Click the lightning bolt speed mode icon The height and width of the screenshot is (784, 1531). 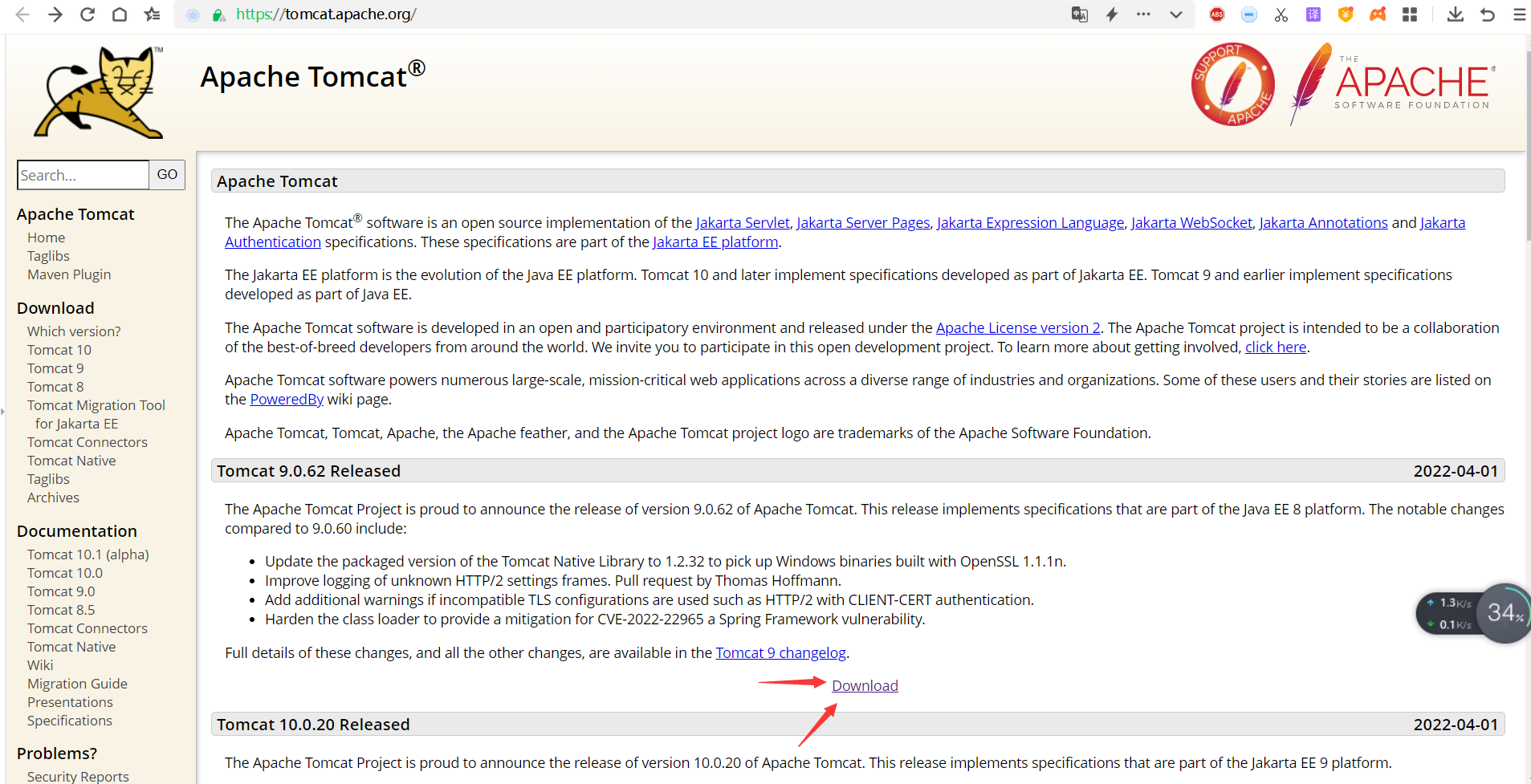pos(1112,14)
